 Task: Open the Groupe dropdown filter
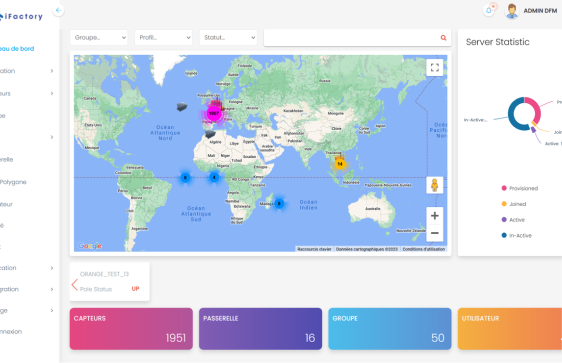[x=99, y=38]
